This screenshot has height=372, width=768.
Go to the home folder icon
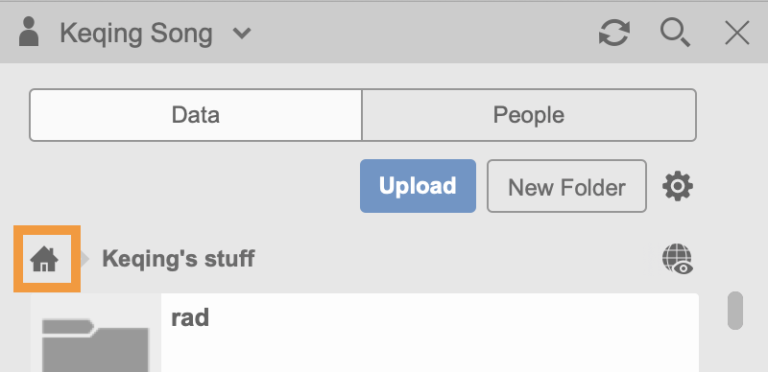click(45, 259)
